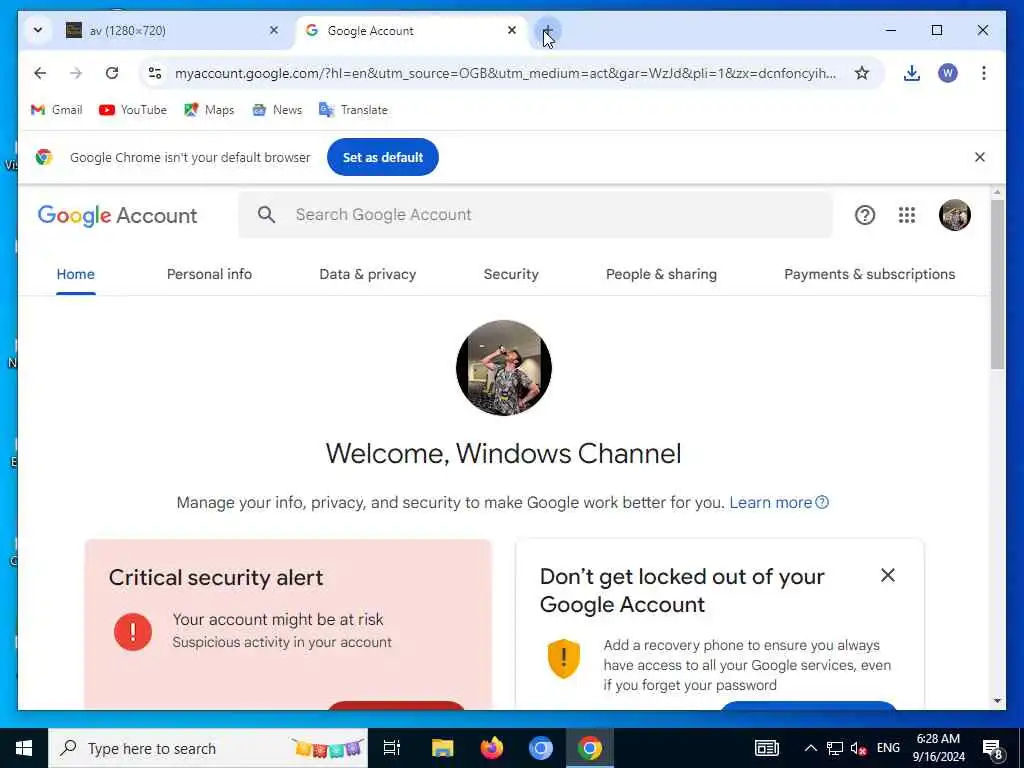Screen dimensions: 1024x768
Task: Dismiss the locked out card
Action: coord(888,575)
